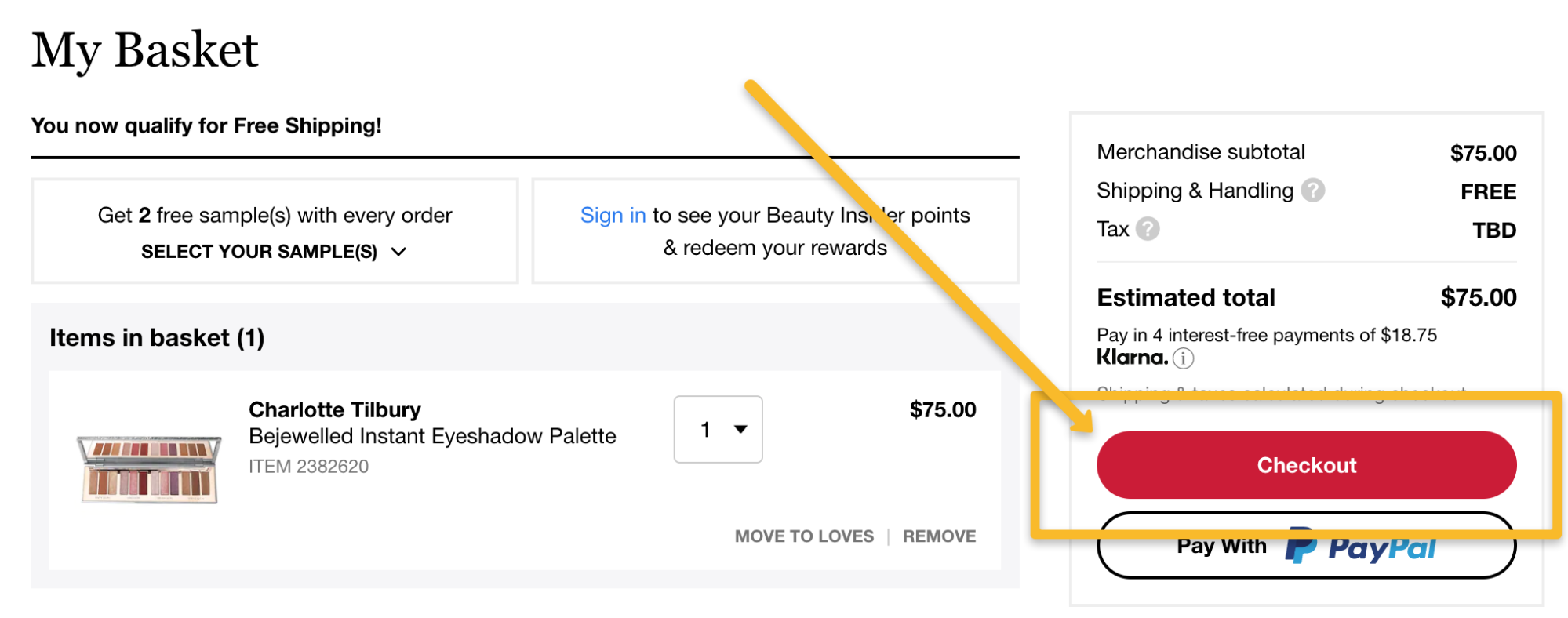Open the Shipping & Handling help icon
This screenshot has width=1568, height=618.
pyautogui.click(x=1312, y=191)
